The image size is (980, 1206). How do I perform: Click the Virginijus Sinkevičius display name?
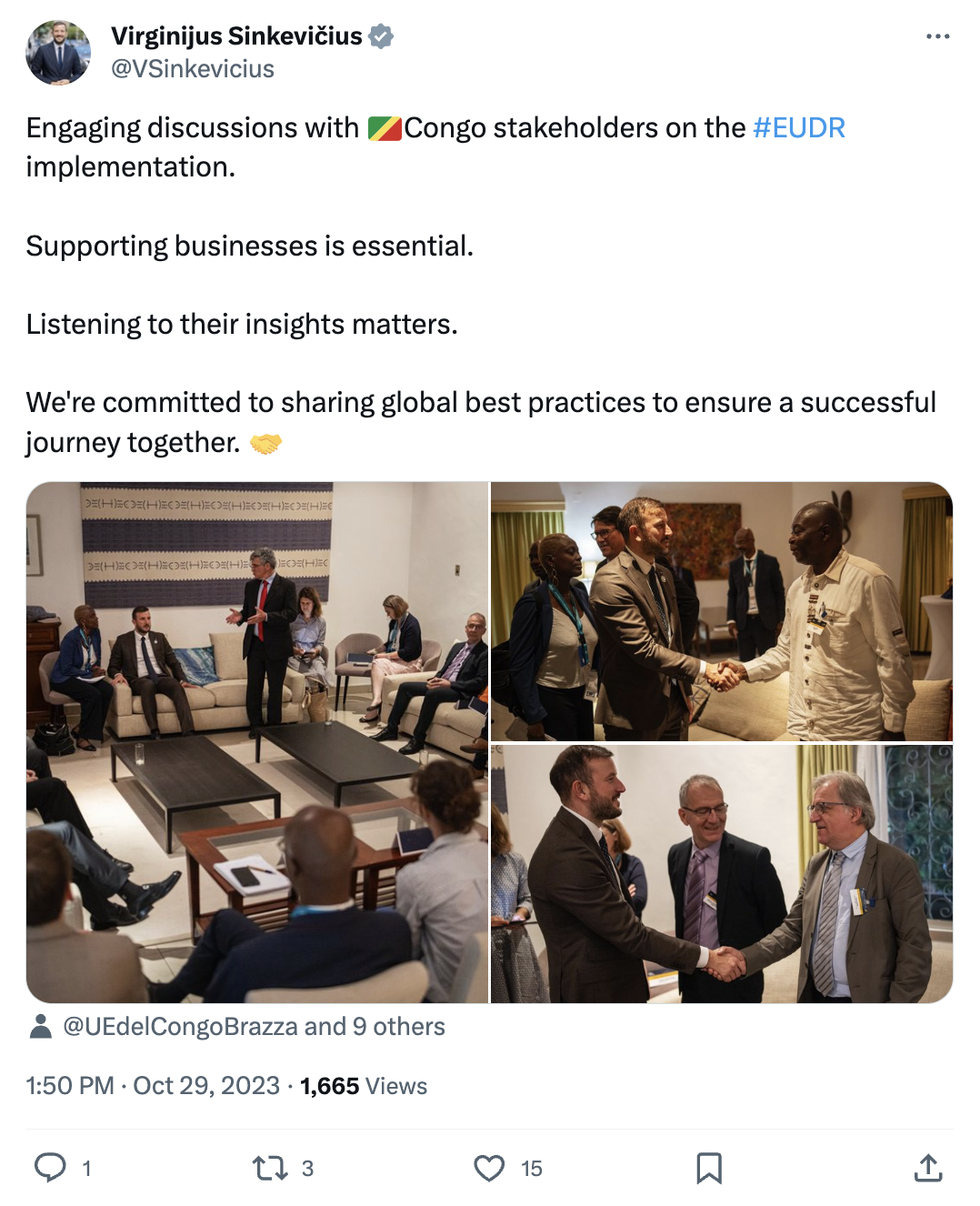(236, 36)
